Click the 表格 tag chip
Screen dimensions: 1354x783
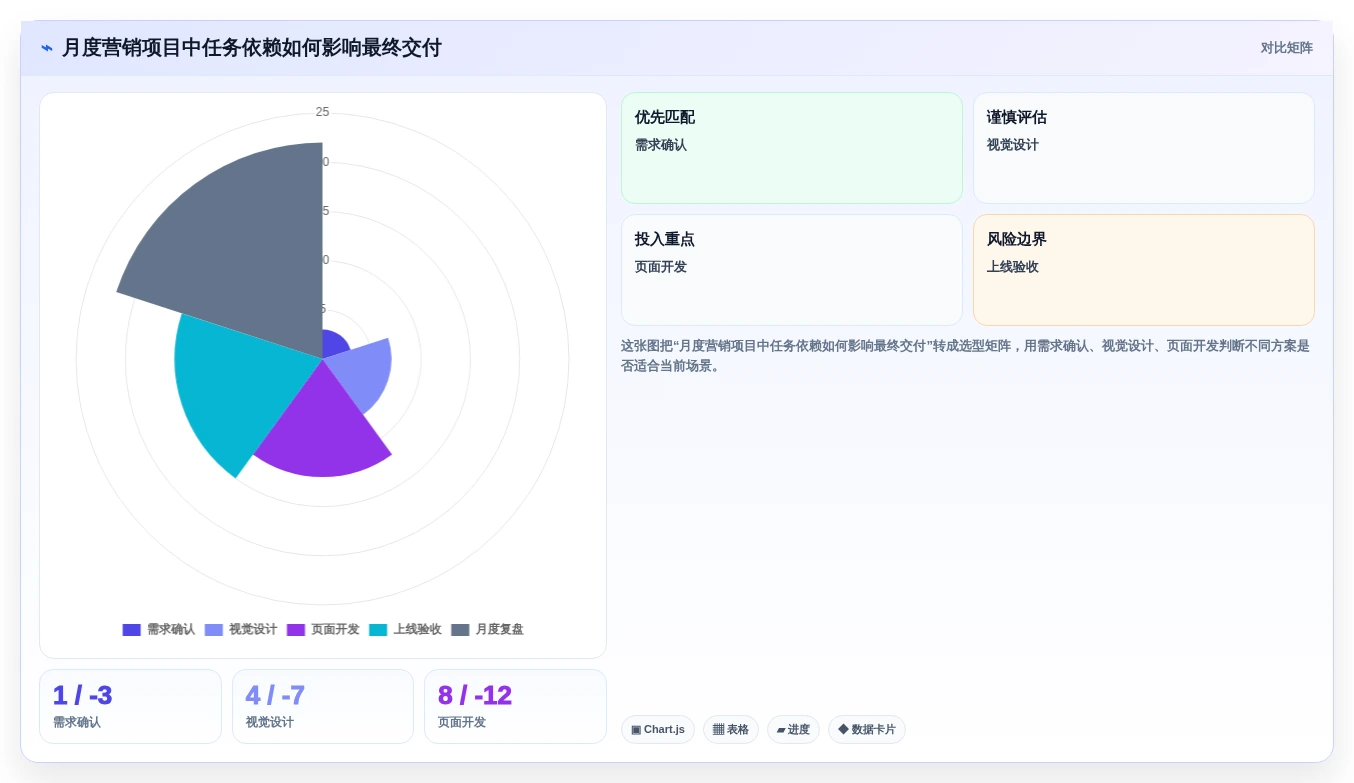coord(731,730)
